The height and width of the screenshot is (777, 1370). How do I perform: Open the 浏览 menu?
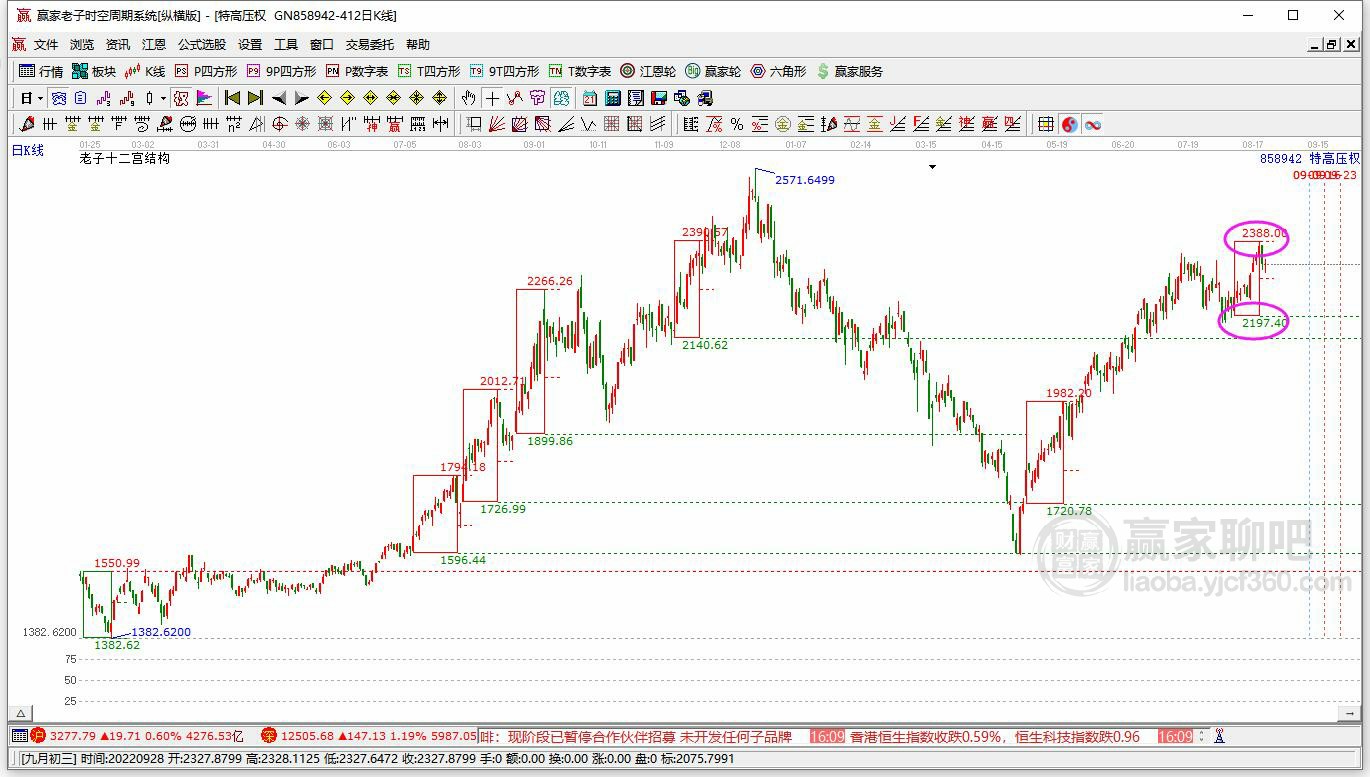(82, 45)
